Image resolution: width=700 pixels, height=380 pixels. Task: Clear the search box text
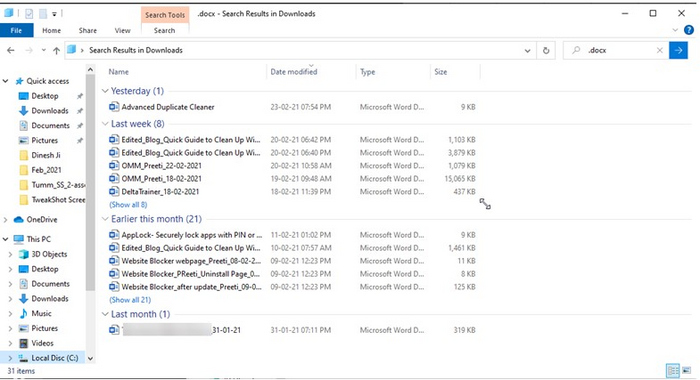coord(659,50)
